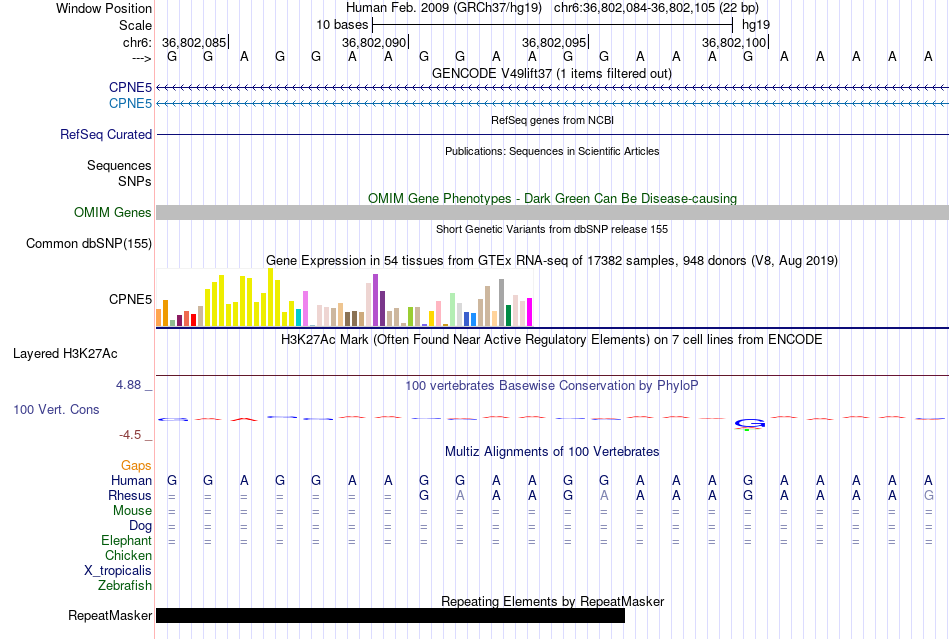Screen dimensions: 950x639
Task: Click the orange Gaps label
Action: (136, 465)
